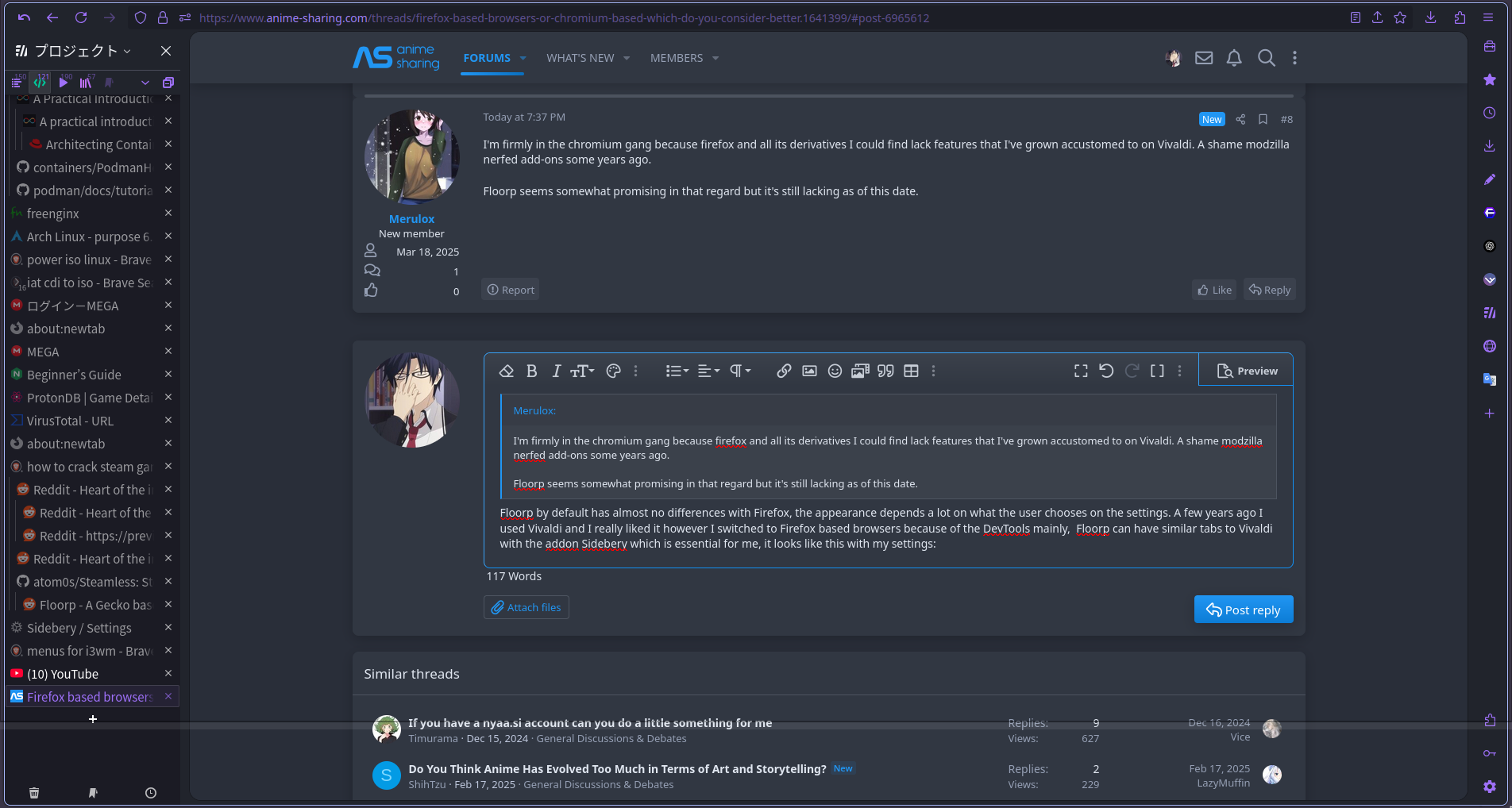
Task: Open the browser hamburger menu
Action: pos(1488,17)
